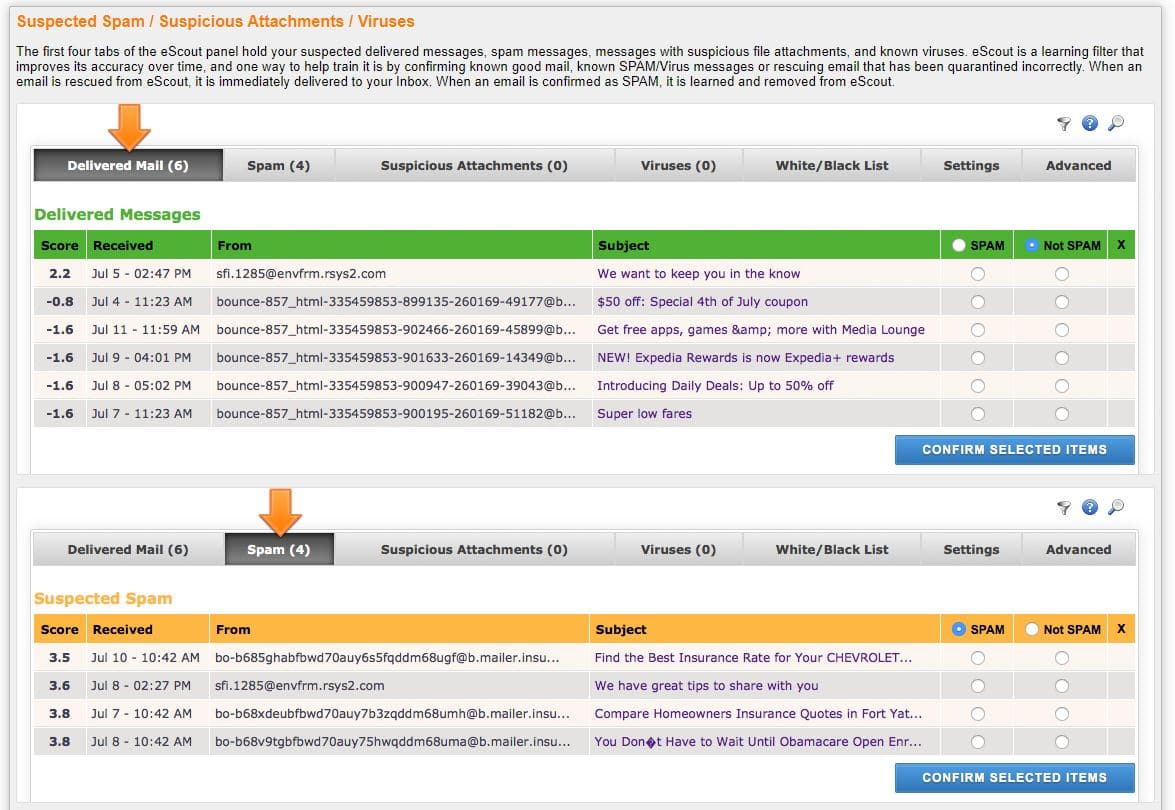1175x810 pixels.
Task: Sort Delivered Messages by the Score column header
Action: click(x=59, y=245)
